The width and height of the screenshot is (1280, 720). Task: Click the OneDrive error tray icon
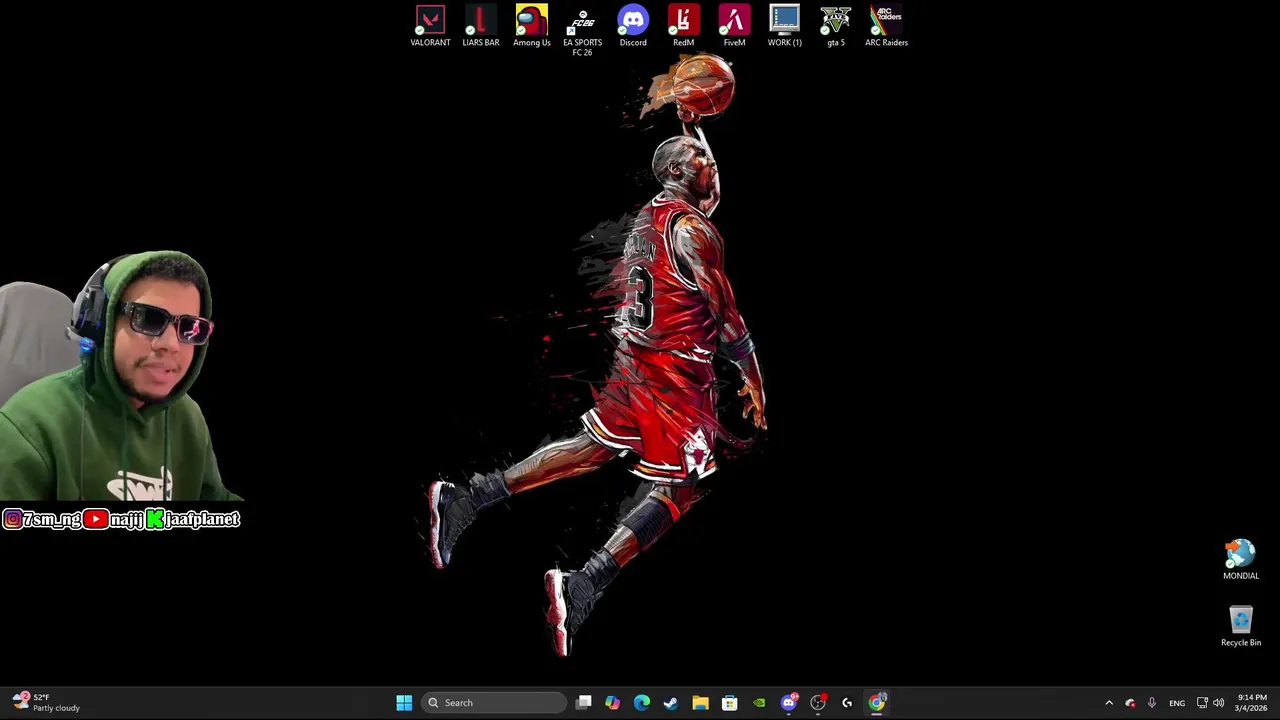click(1130, 703)
